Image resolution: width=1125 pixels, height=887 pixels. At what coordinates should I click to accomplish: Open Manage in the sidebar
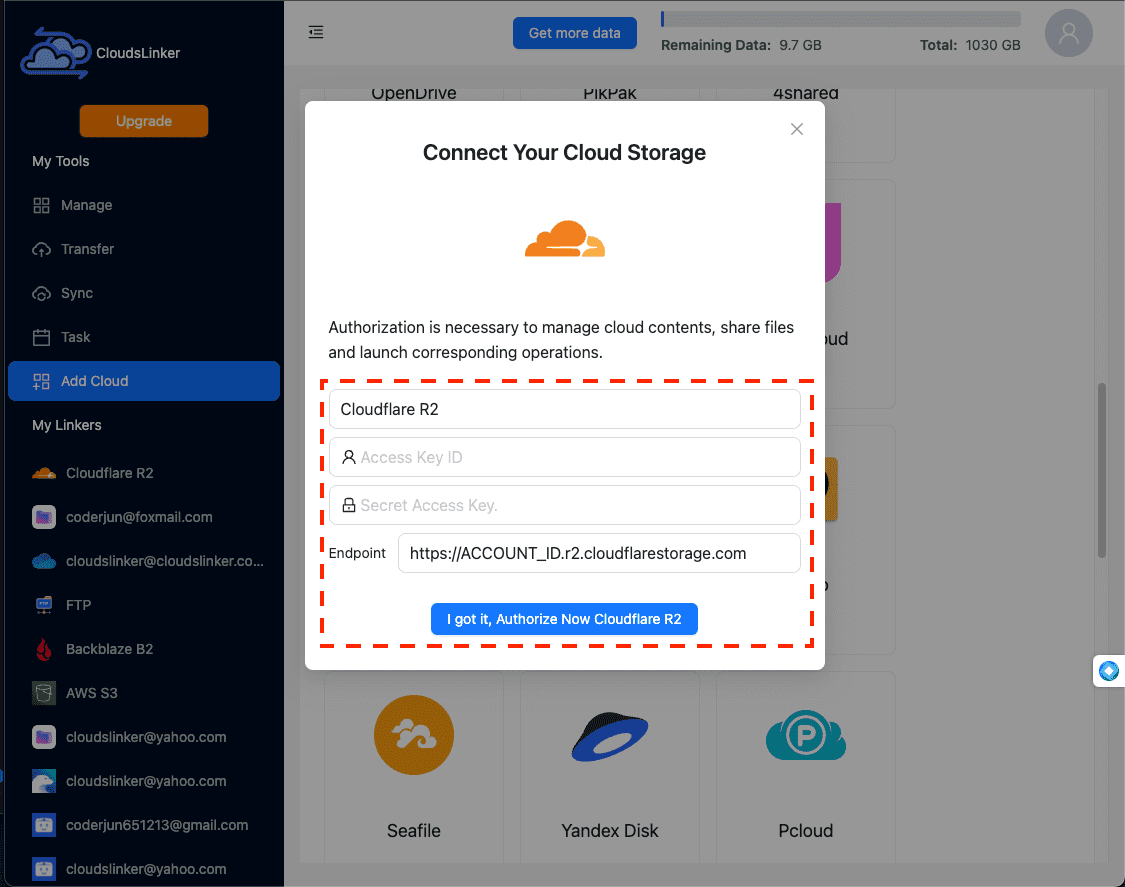click(143, 205)
